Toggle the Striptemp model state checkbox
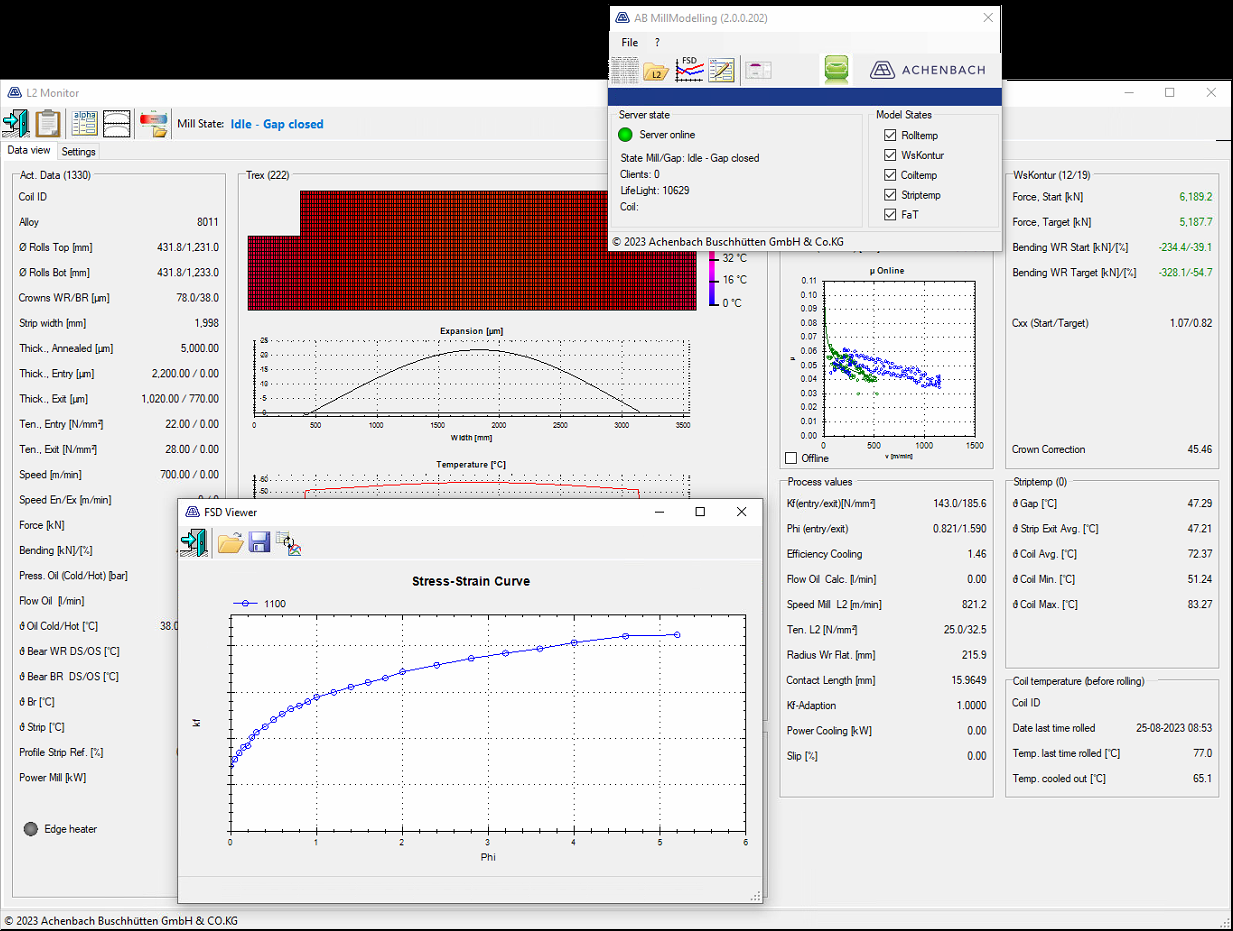This screenshot has height=931, width=1233. (x=891, y=195)
